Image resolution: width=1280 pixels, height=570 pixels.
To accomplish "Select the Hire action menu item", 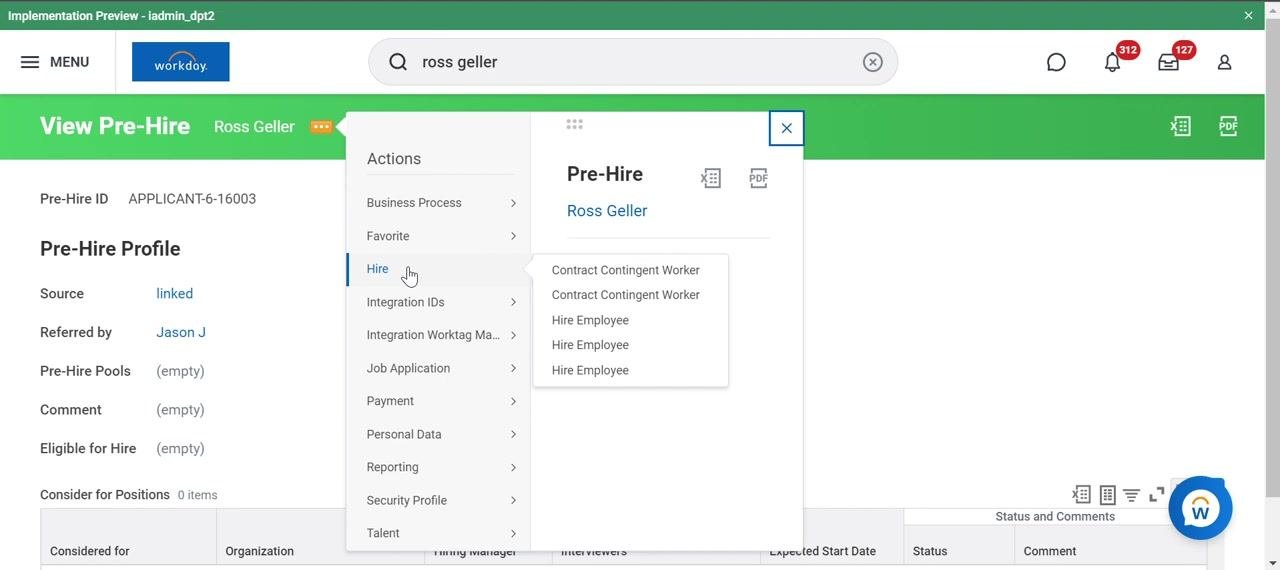I will tap(439, 269).
